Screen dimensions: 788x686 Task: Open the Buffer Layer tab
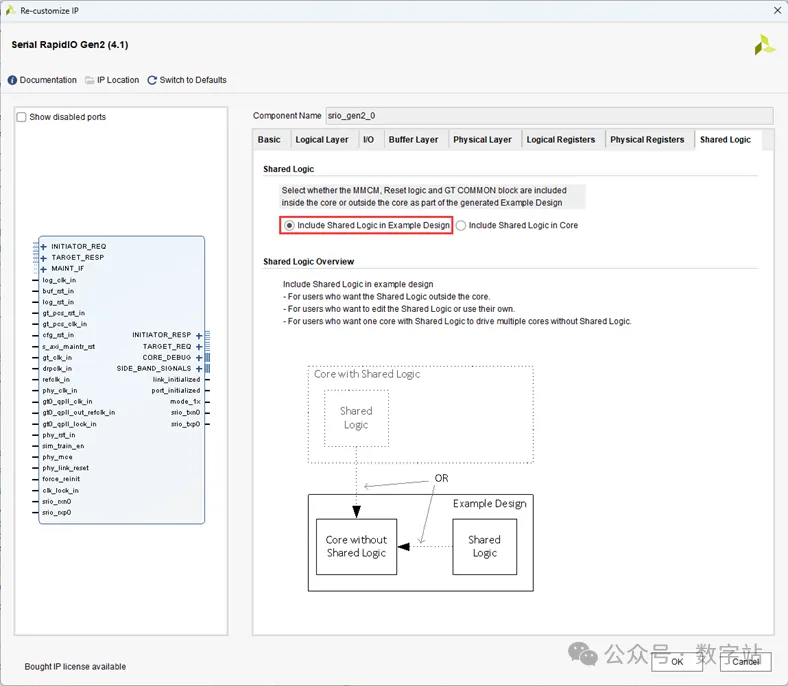[413, 140]
